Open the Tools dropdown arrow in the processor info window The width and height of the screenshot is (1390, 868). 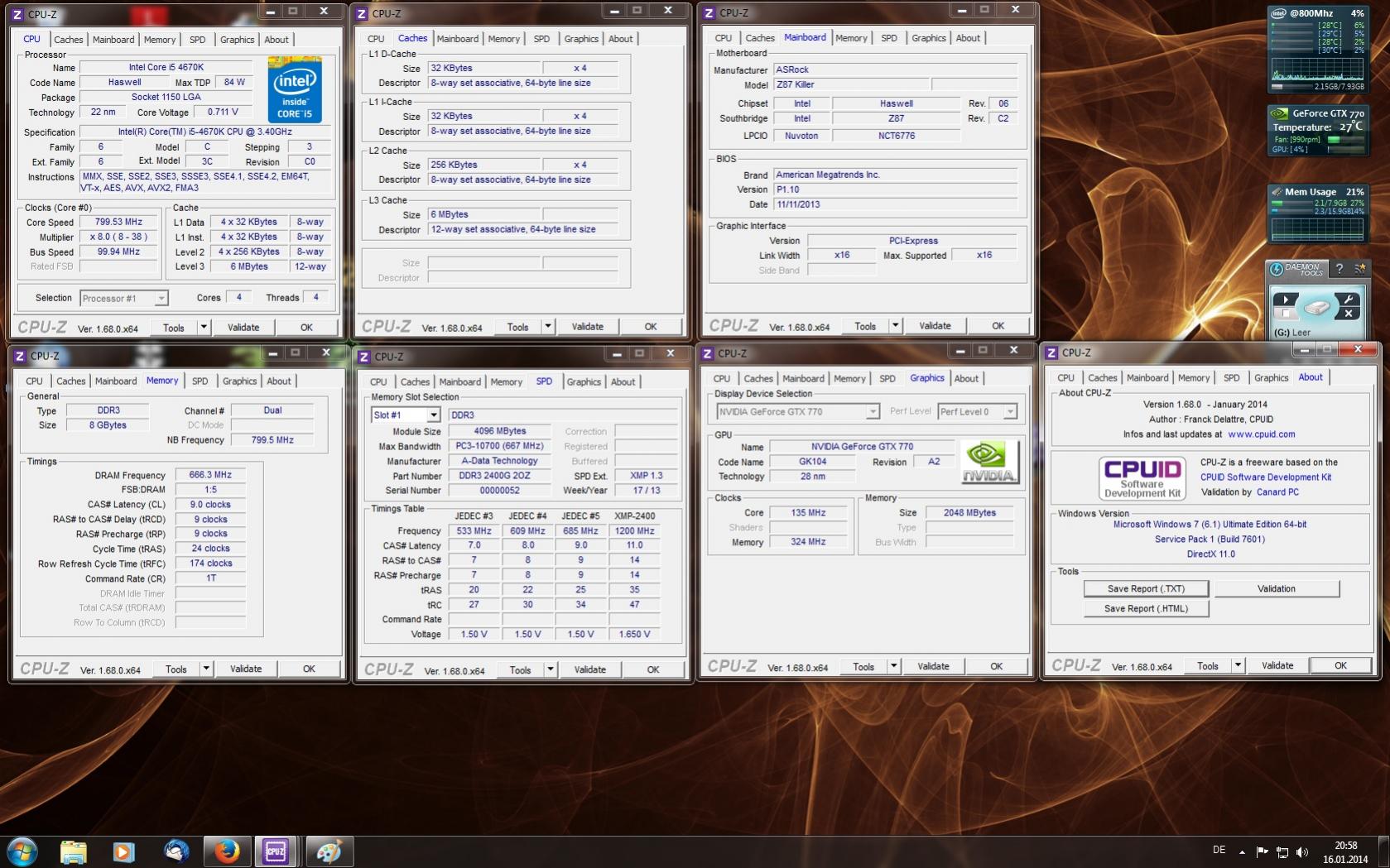(204, 328)
